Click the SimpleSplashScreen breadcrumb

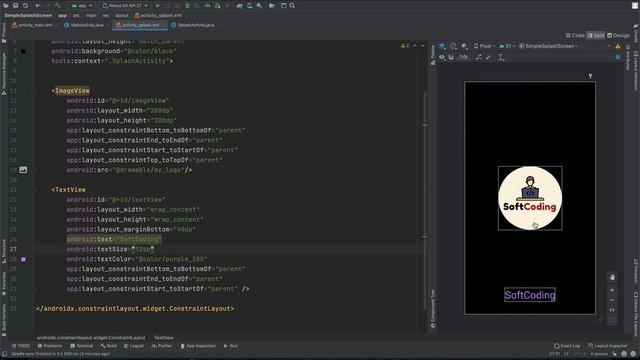point(28,16)
